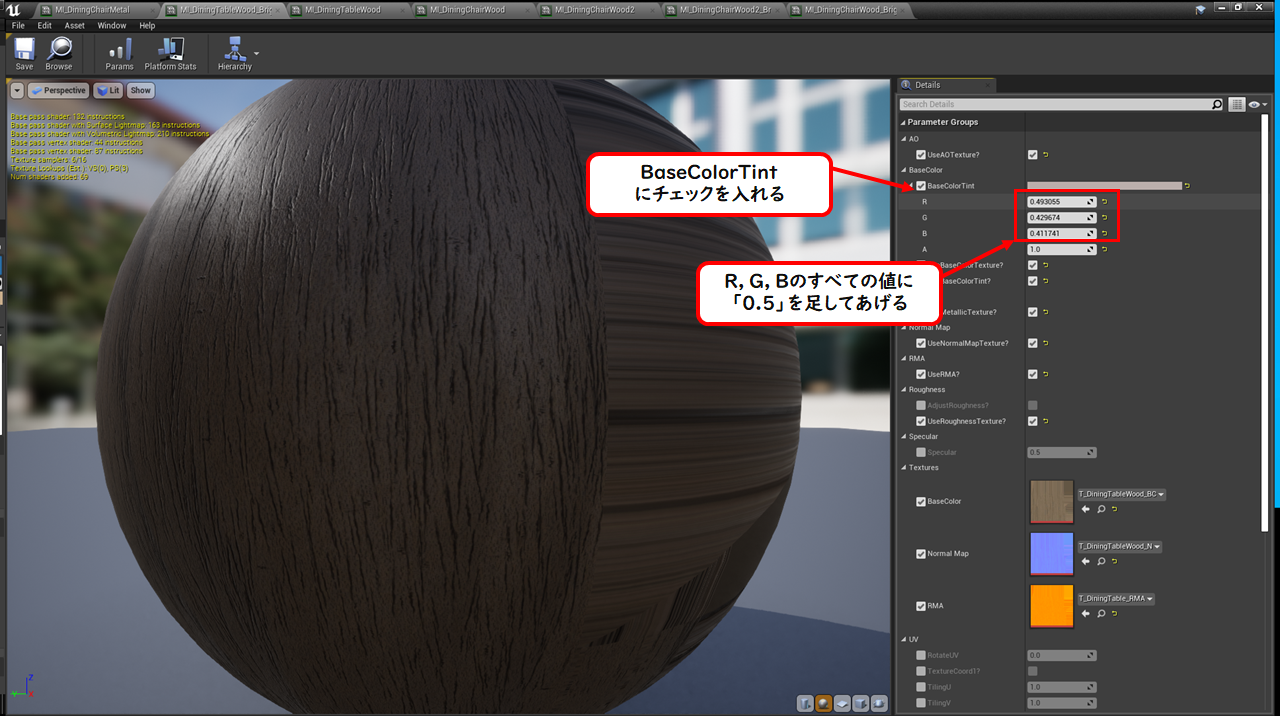Browse to RMA texture asset
Image resolution: width=1280 pixels, height=716 pixels.
pos(1101,613)
